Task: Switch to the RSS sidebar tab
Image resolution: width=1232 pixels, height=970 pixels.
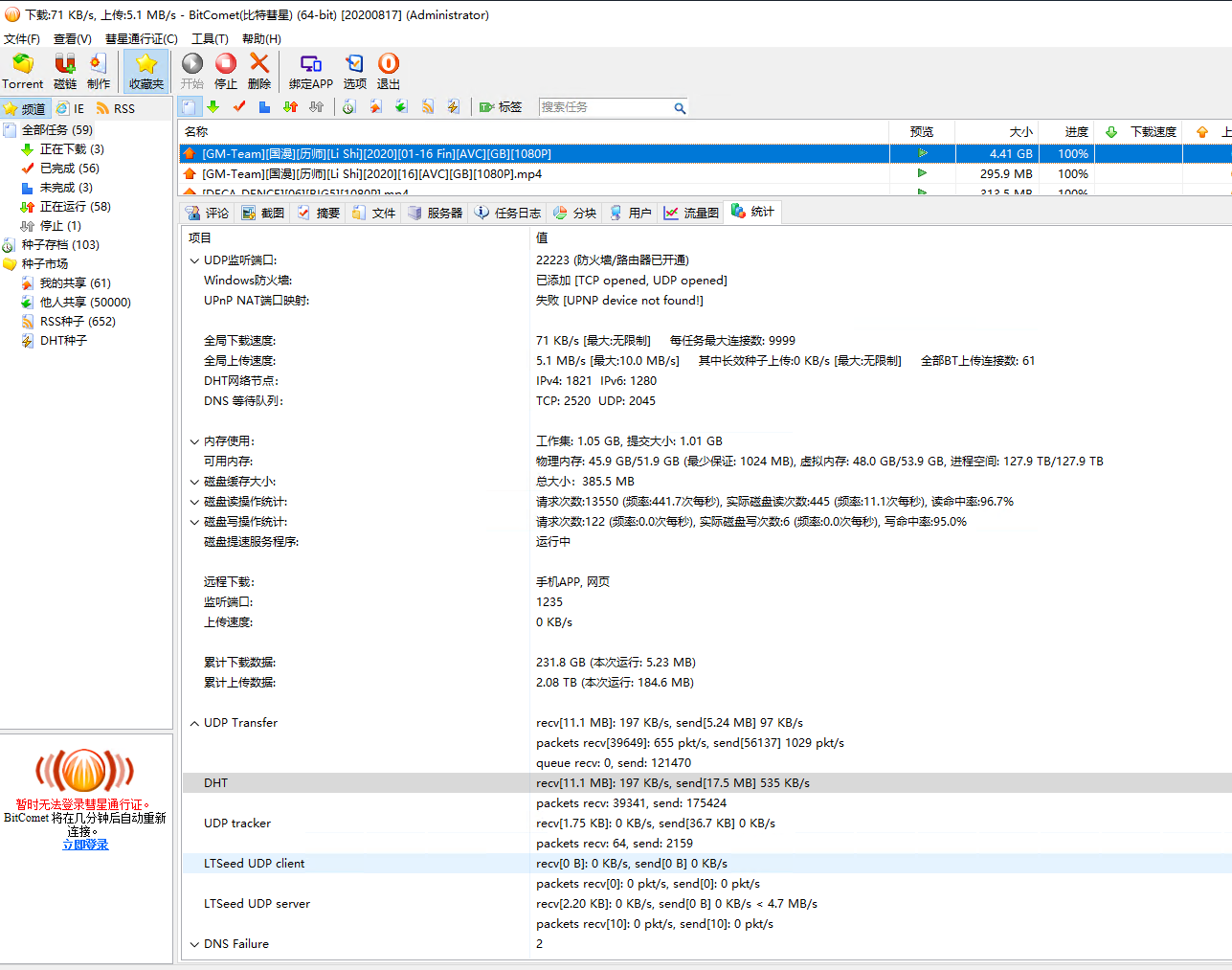Action: pyautogui.click(x=116, y=109)
